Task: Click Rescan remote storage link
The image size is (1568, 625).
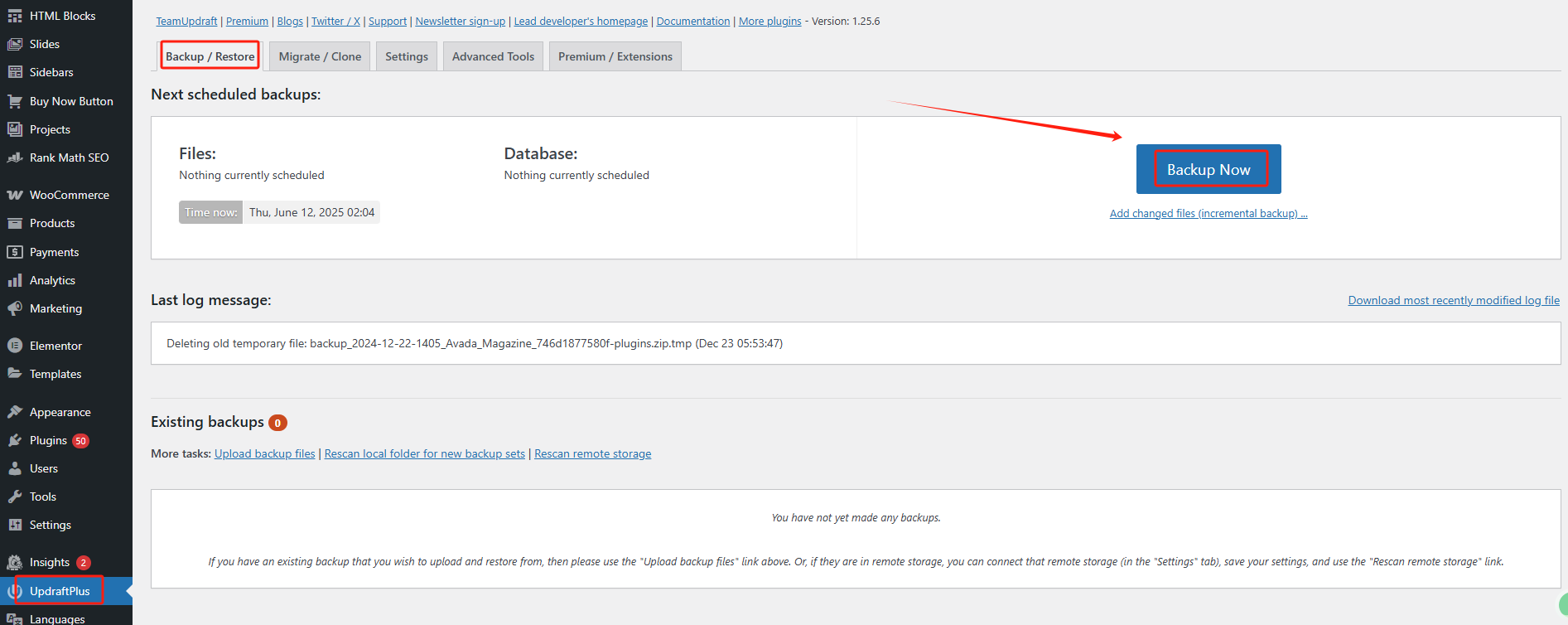Action: (592, 453)
